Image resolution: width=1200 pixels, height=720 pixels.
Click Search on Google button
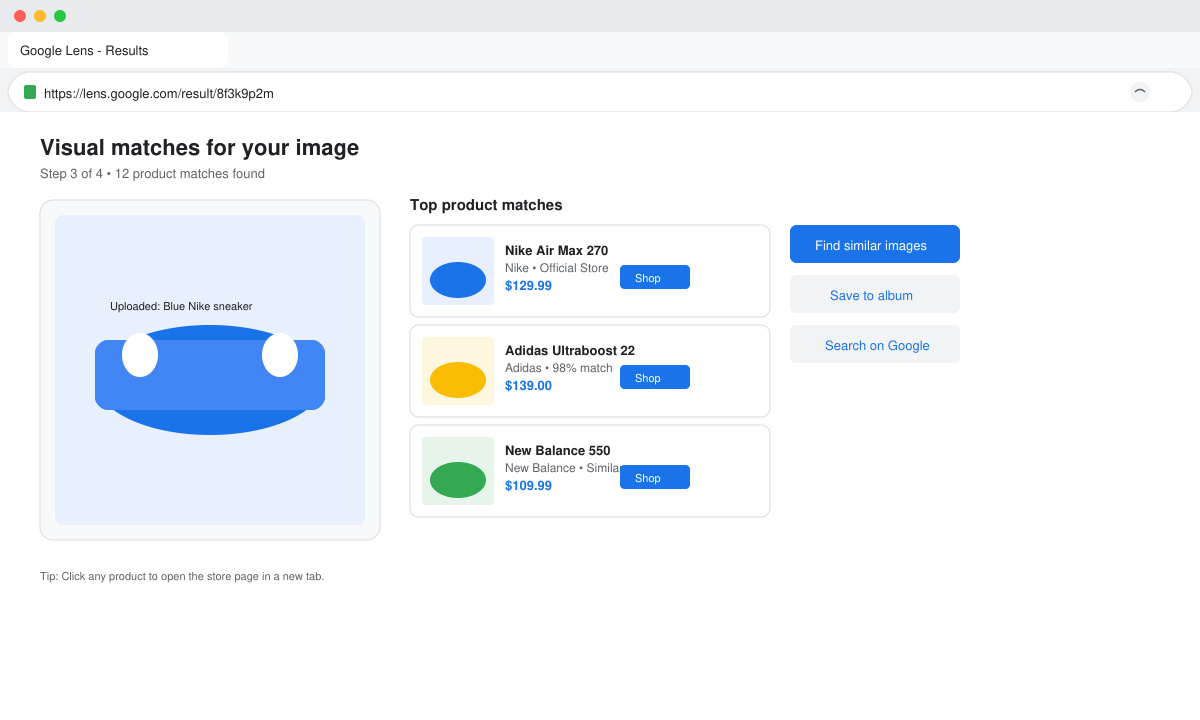point(875,344)
